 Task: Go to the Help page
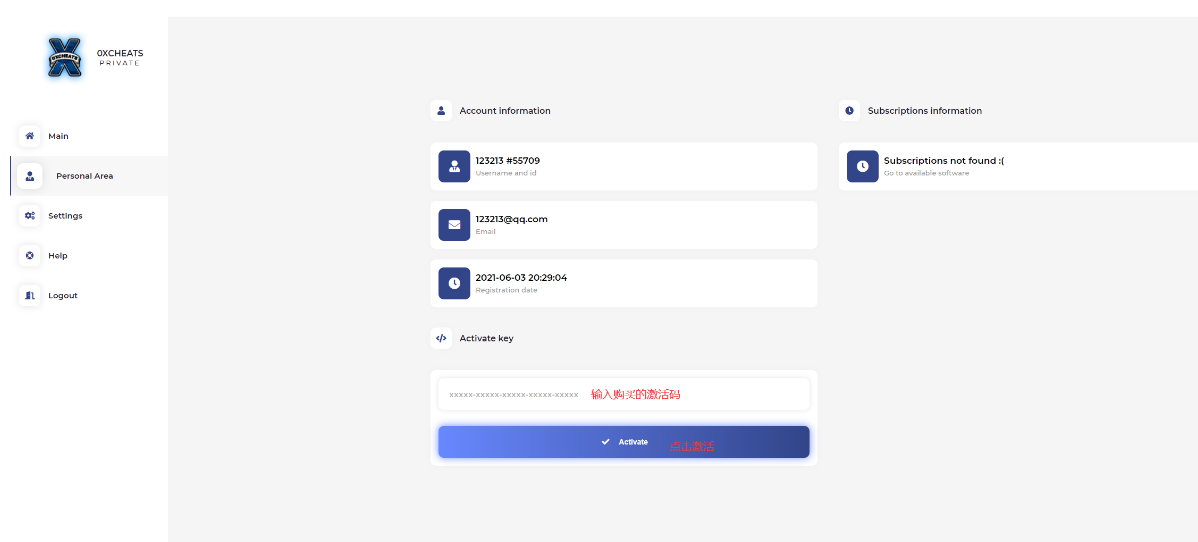[x=58, y=256]
